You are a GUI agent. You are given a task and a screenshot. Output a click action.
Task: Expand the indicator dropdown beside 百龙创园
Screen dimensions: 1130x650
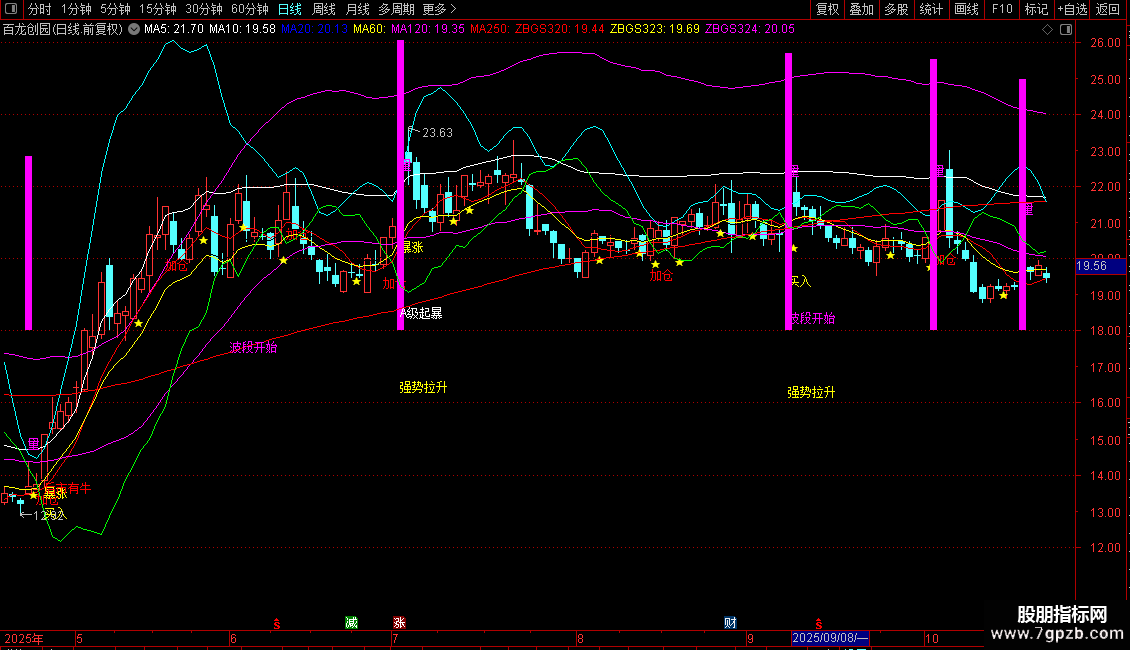[134, 30]
